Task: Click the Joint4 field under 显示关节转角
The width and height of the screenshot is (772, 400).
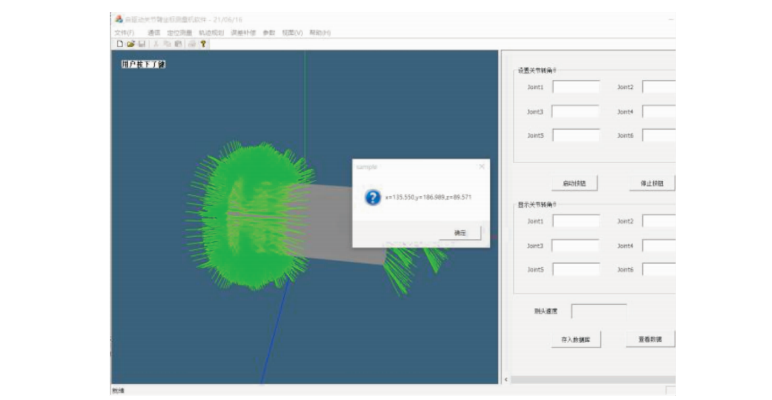Action: point(659,245)
